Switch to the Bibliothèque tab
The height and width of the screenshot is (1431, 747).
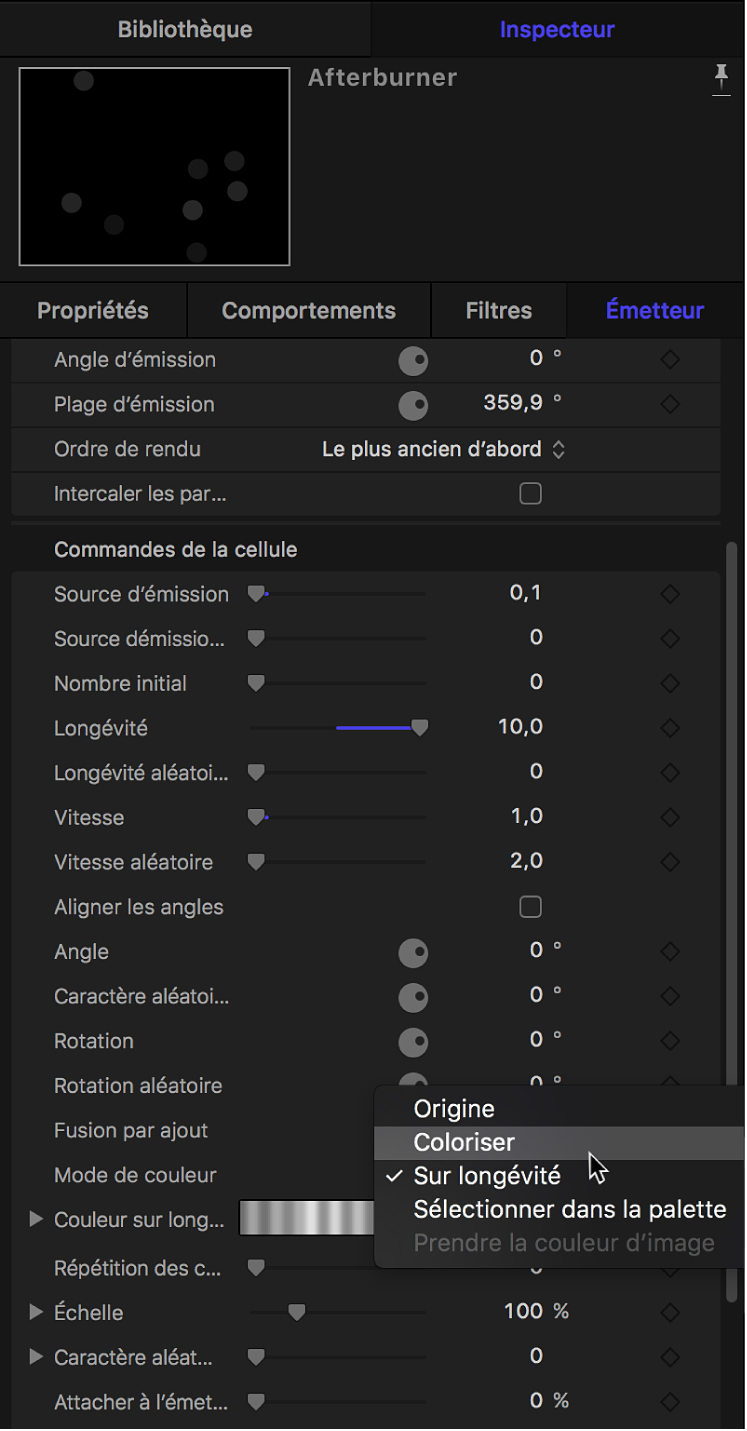pyautogui.click(x=185, y=29)
